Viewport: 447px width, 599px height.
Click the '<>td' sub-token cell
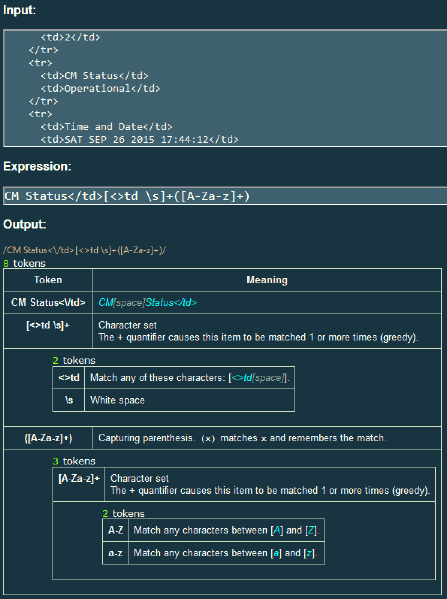coord(69,378)
